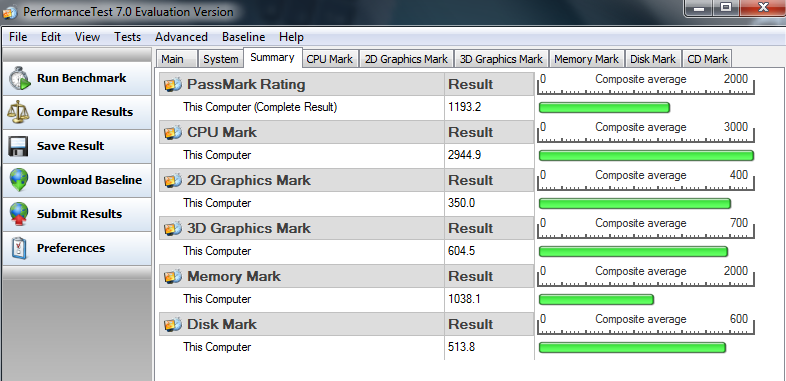Click the Memory Mark green result bar
786x381 pixels.
[596, 299]
